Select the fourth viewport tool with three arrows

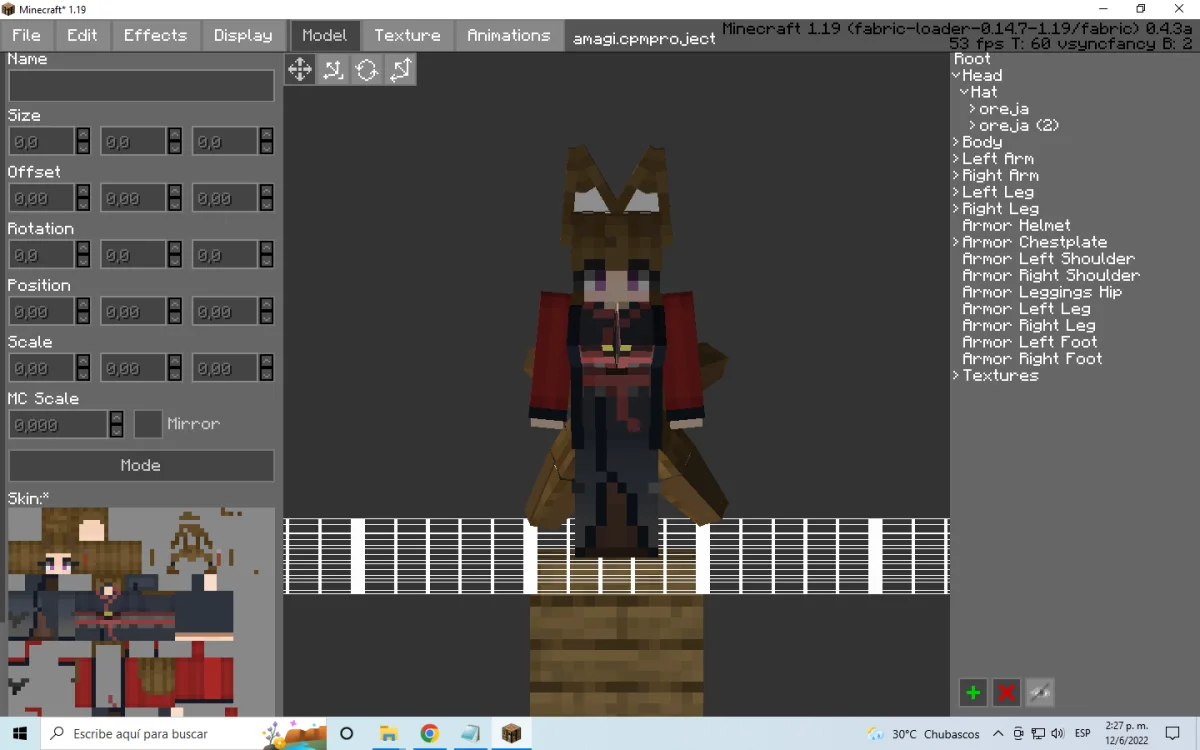[x=400, y=69]
